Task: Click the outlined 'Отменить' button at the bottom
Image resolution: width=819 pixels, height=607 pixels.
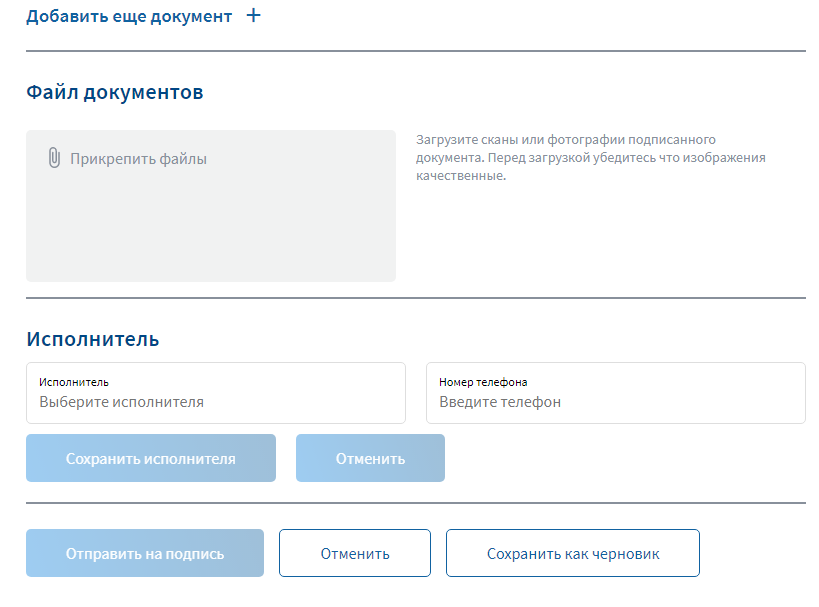Action: click(x=355, y=553)
